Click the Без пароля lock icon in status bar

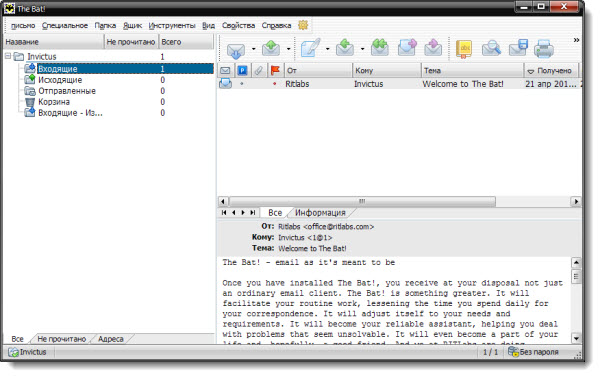point(513,351)
